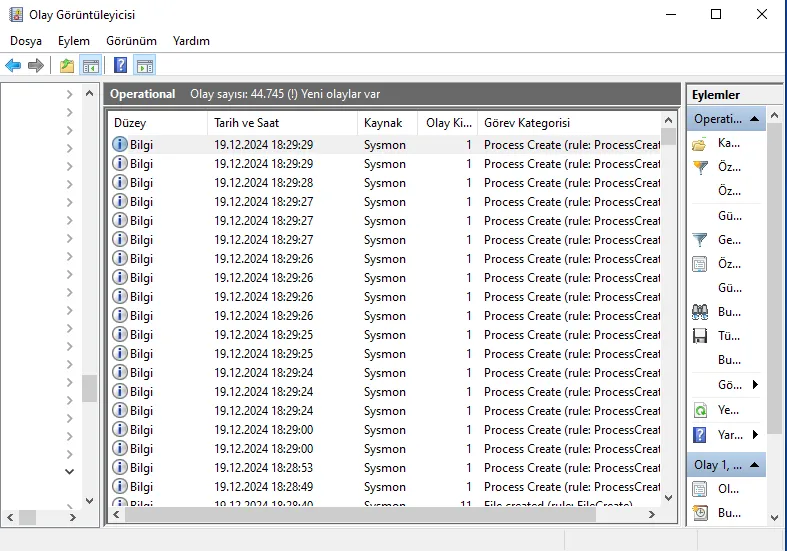Click the 'Olay sayısı: 44.745' status text
This screenshot has height=551, width=787.
pos(237,94)
